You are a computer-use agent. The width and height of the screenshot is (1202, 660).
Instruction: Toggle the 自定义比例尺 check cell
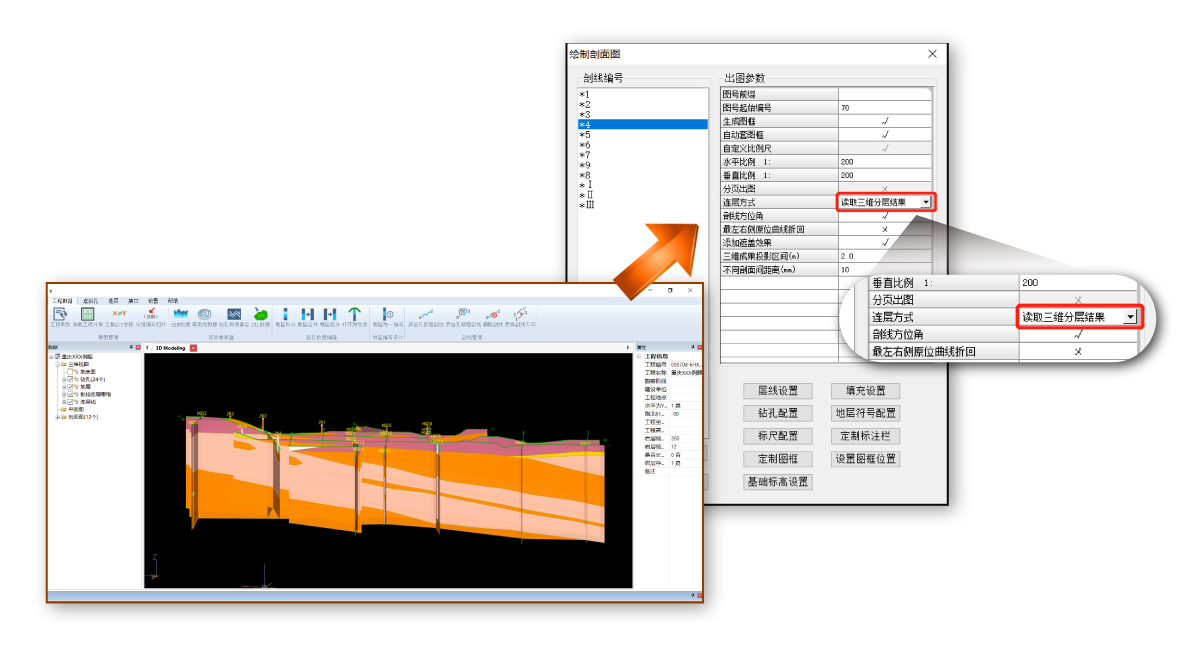[x=884, y=148]
